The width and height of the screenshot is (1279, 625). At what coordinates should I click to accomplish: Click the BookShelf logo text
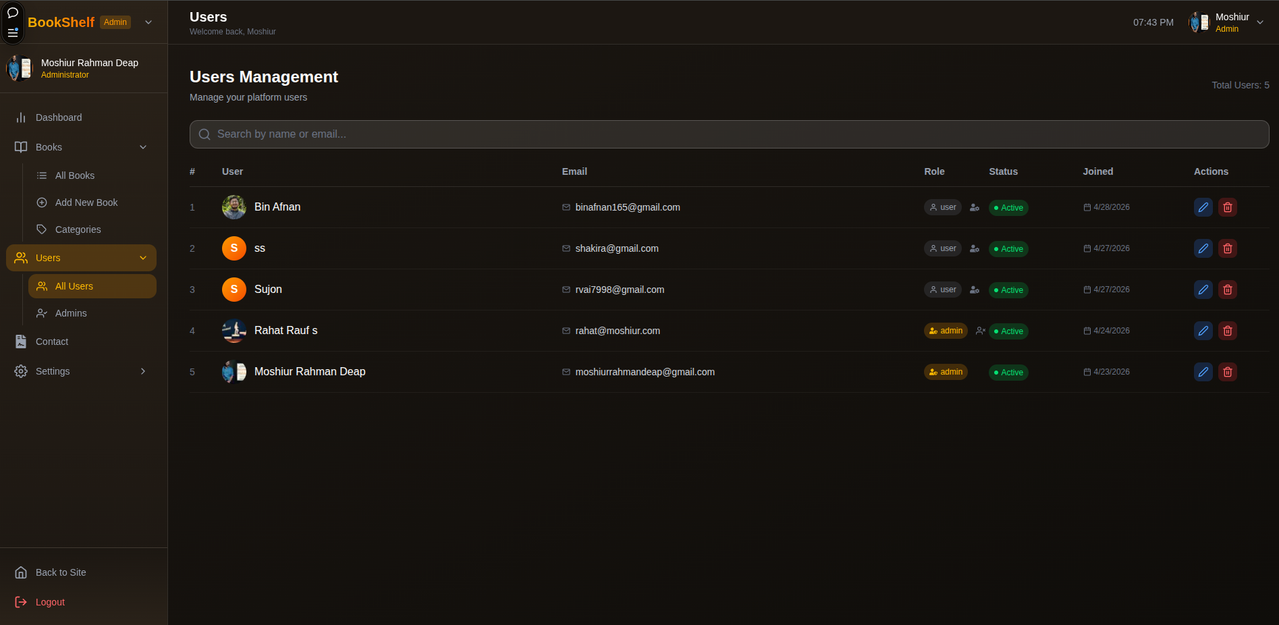pyautogui.click(x=61, y=22)
